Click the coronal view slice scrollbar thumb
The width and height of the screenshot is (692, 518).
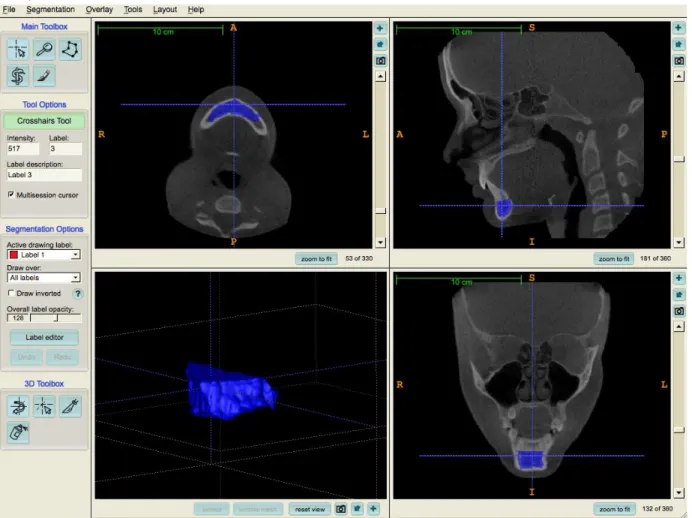tap(679, 429)
